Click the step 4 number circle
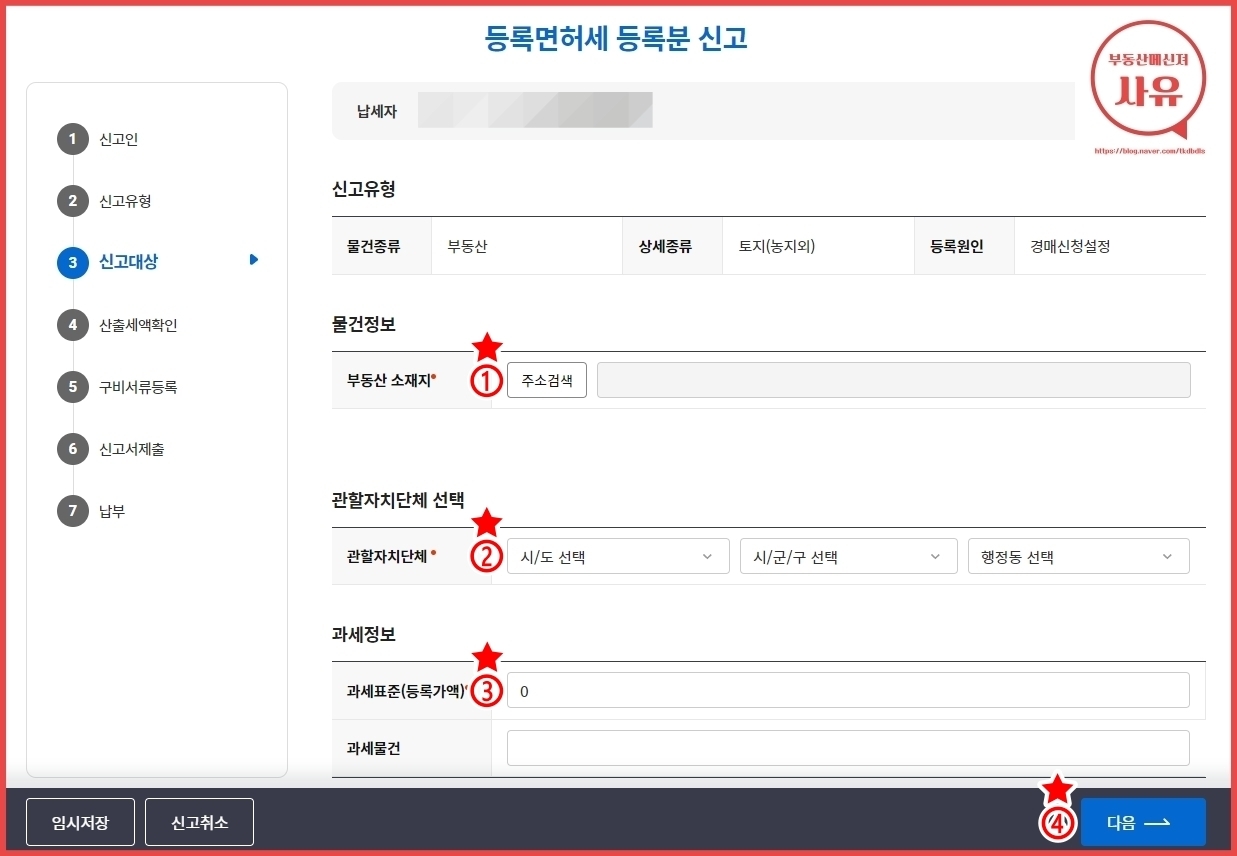The width and height of the screenshot is (1237, 856). click(x=73, y=325)
